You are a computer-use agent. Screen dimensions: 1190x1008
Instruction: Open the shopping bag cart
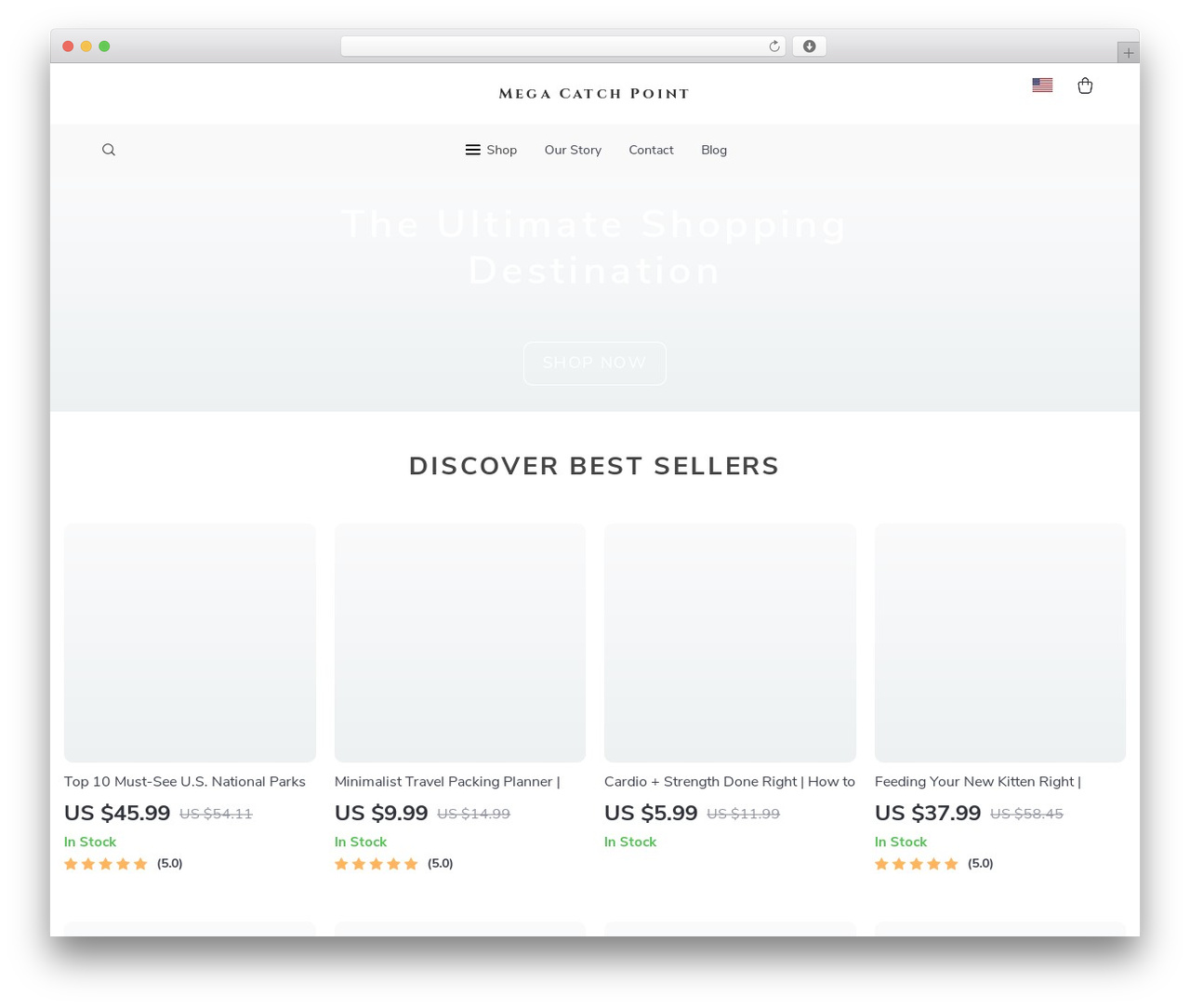[x=1085, y=86]
